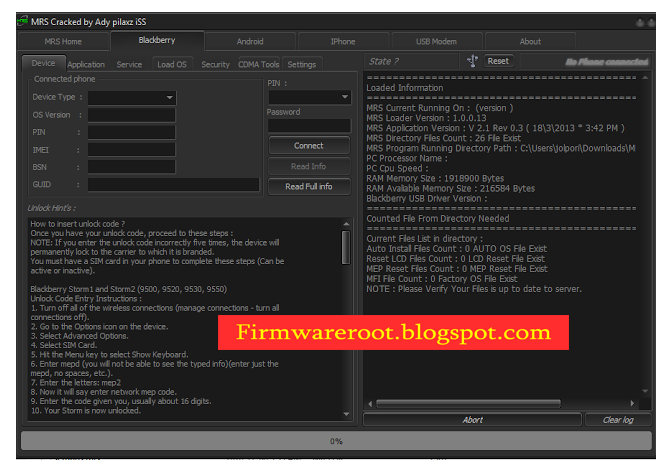Open the USB Modem tab
663x468 pixels.
click(x=436, y=41)
